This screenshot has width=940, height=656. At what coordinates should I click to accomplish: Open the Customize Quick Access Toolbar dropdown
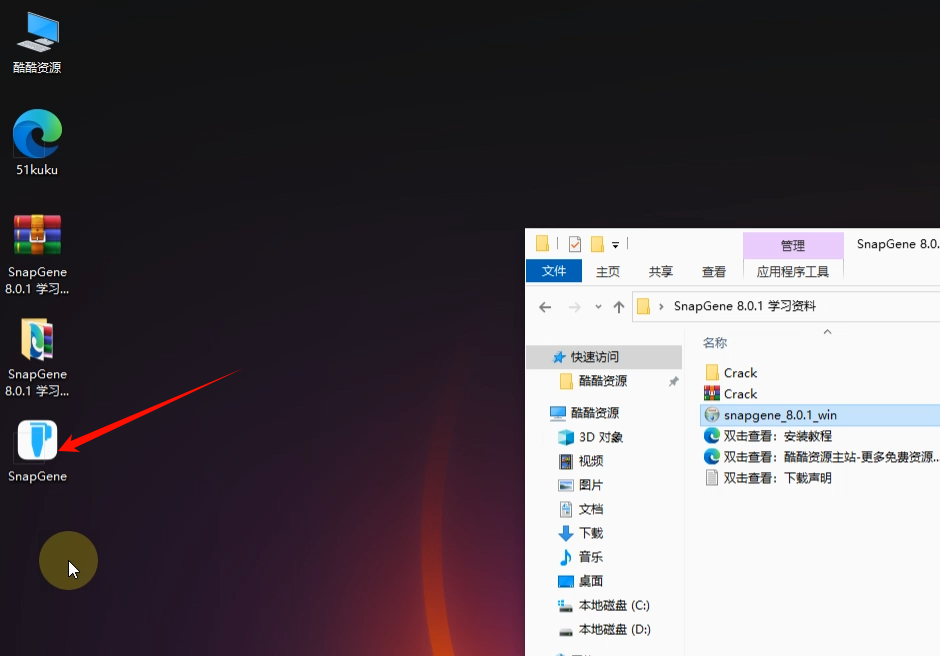pyautogui.click(x=615, y=245)
